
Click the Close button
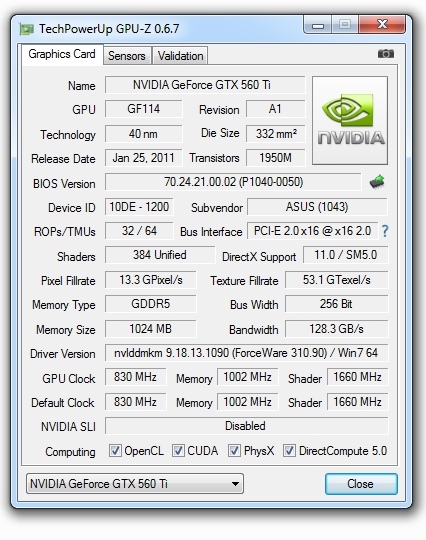pos(361,484)
